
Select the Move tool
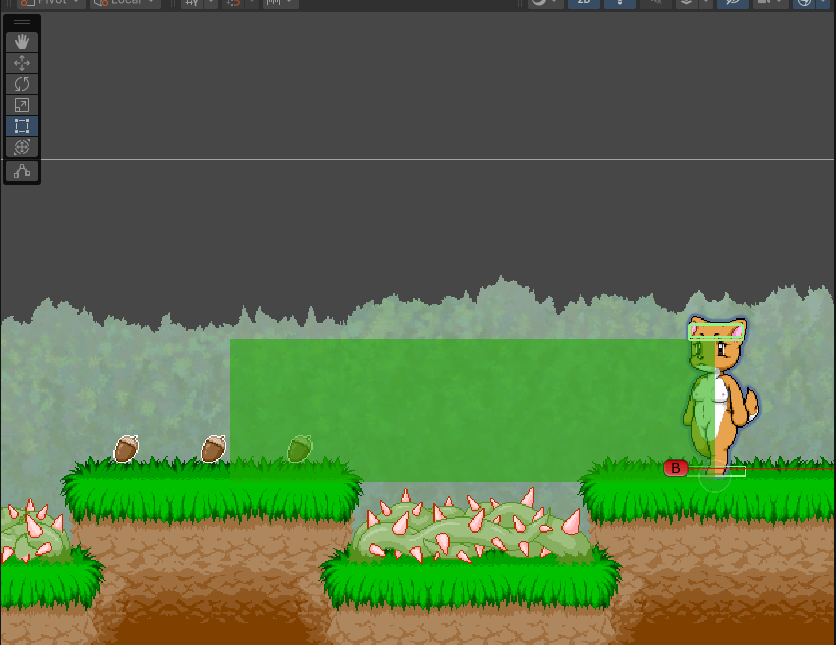point(22,63)
